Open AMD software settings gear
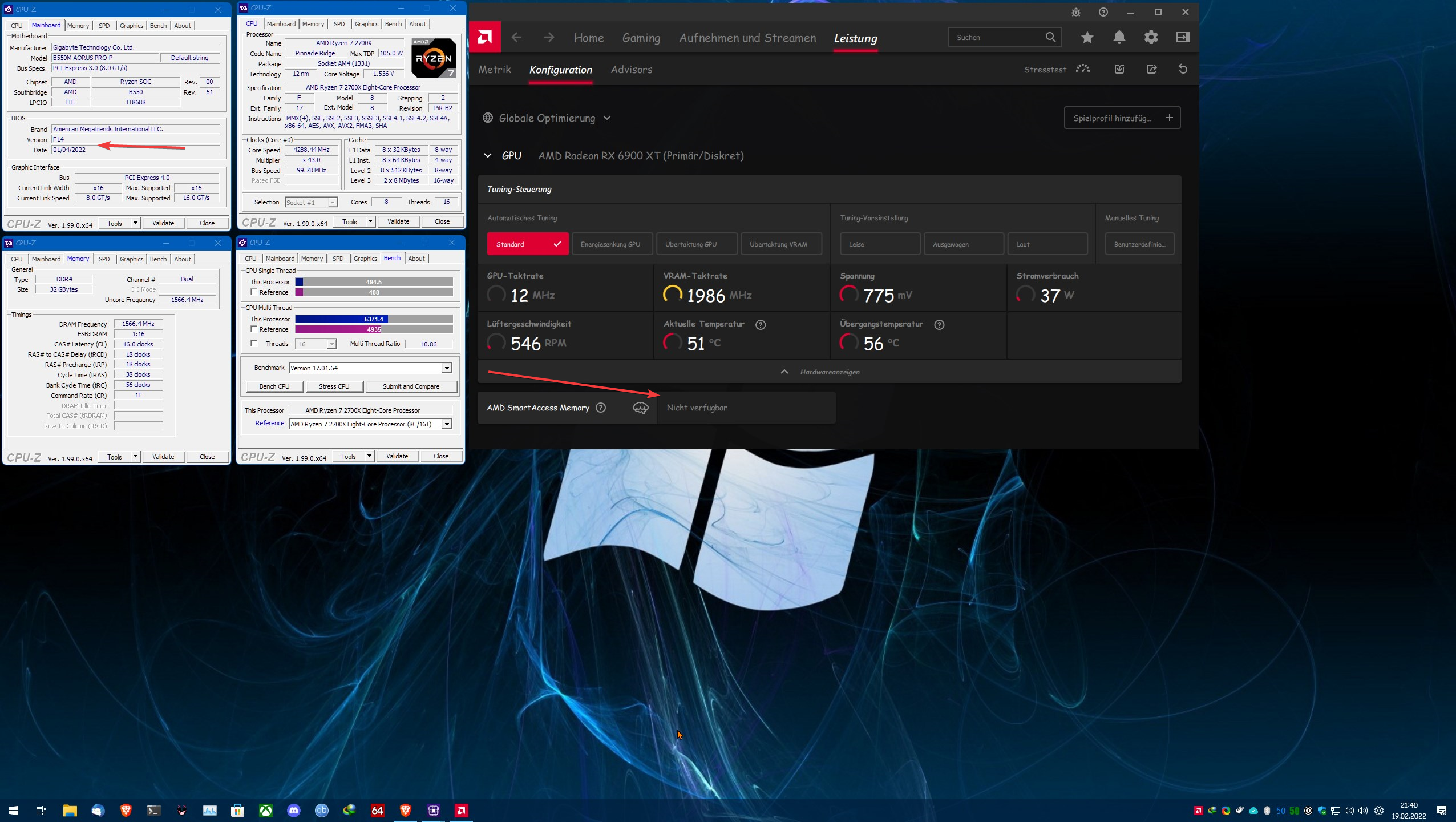This screenshot has height=822, width=1456. pyautogui.click(x=1151, y=38)
